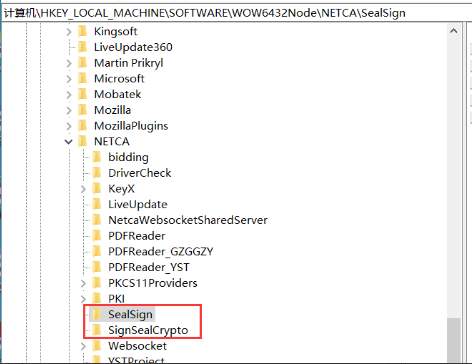The height and width of the screenshot is (364, 472).
Task: Click the Mobatek folder icon
Action: point(83,94)
